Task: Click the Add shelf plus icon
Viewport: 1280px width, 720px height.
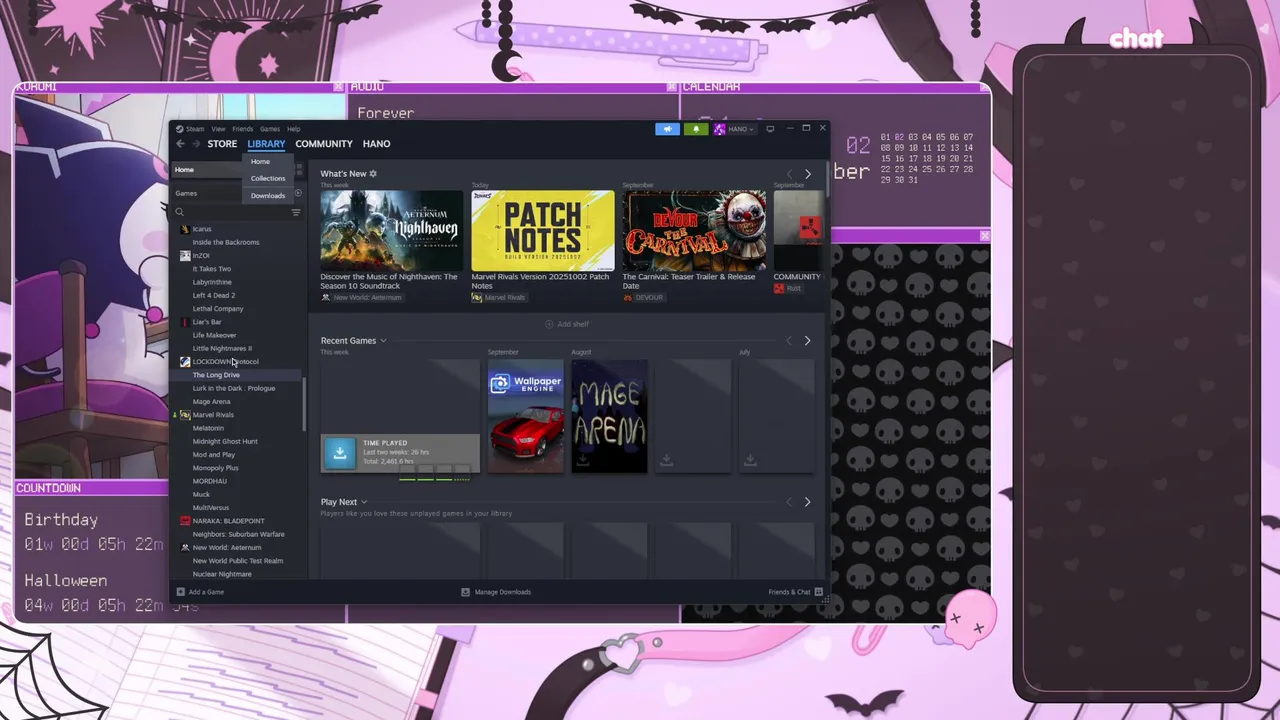Action: [549, 324]
